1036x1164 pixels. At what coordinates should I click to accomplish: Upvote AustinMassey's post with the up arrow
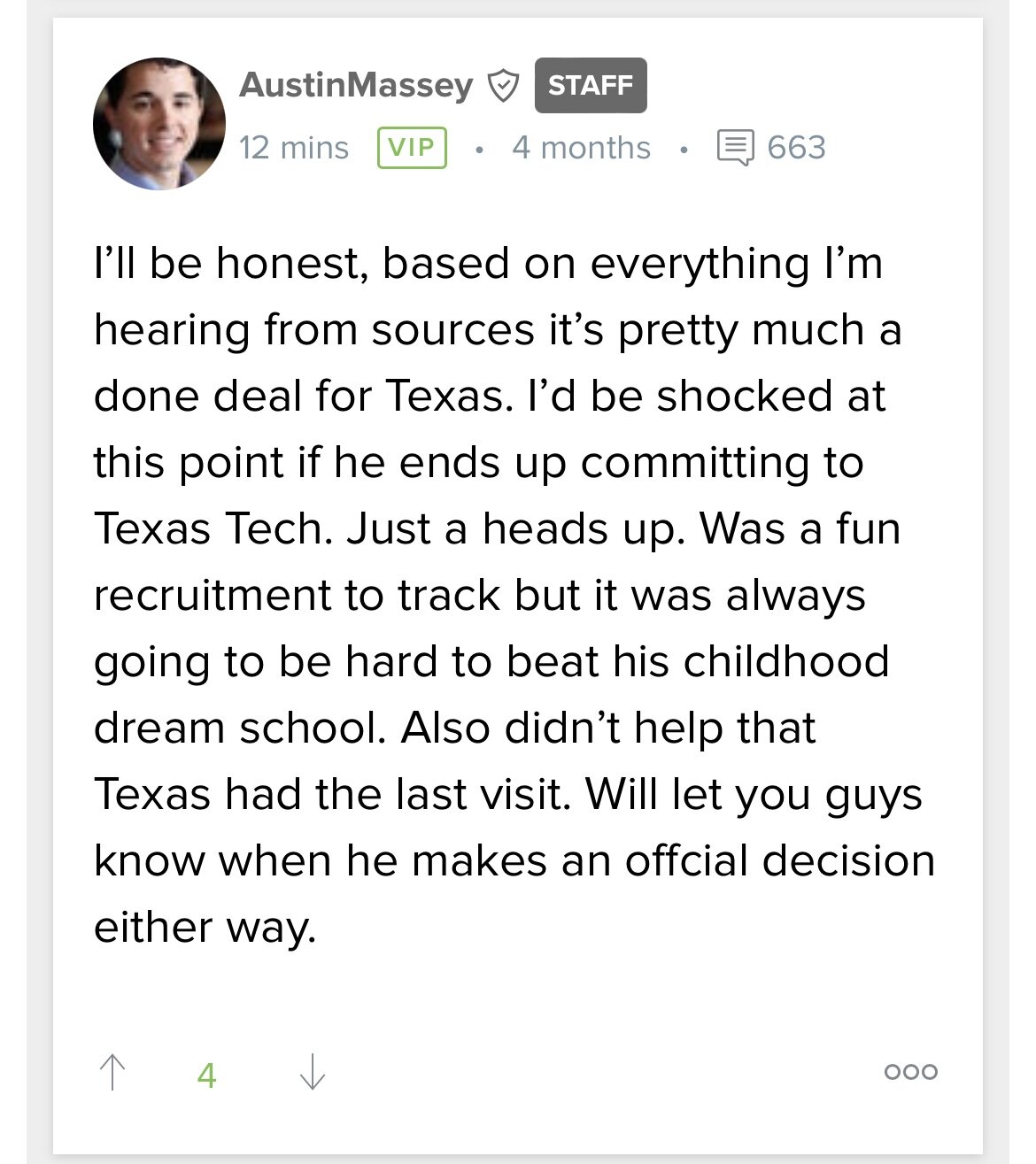pos(112,1072)
